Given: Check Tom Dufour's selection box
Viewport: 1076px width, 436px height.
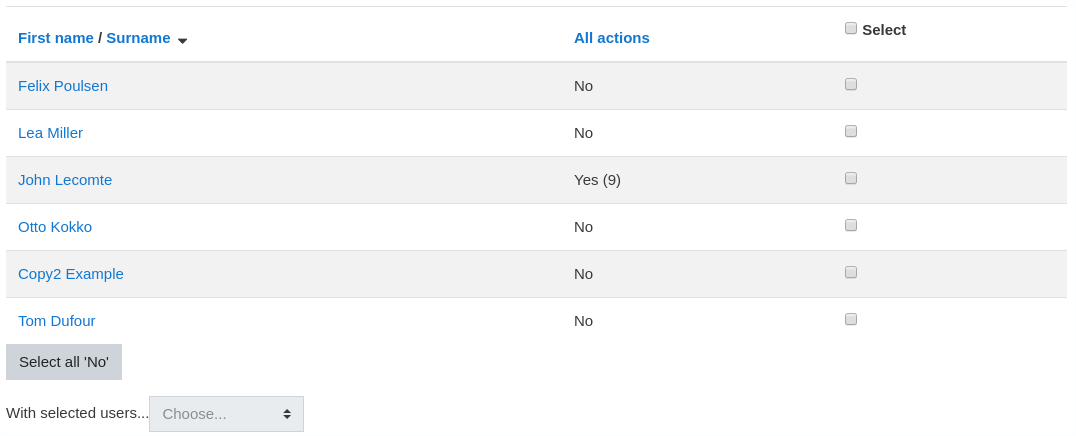Looking at the screenshot, I should tap(851, 319).
